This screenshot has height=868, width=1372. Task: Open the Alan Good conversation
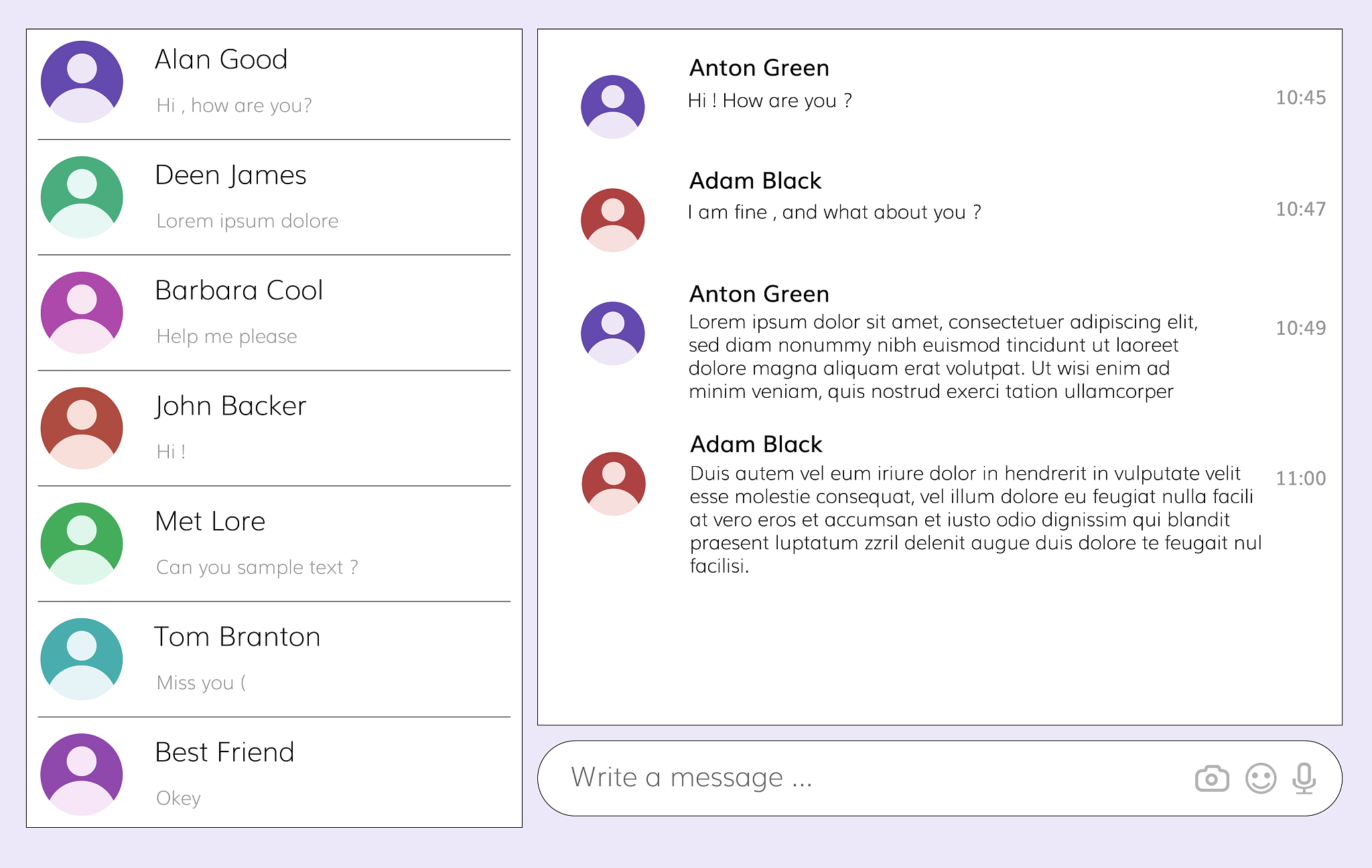(221, 60)
